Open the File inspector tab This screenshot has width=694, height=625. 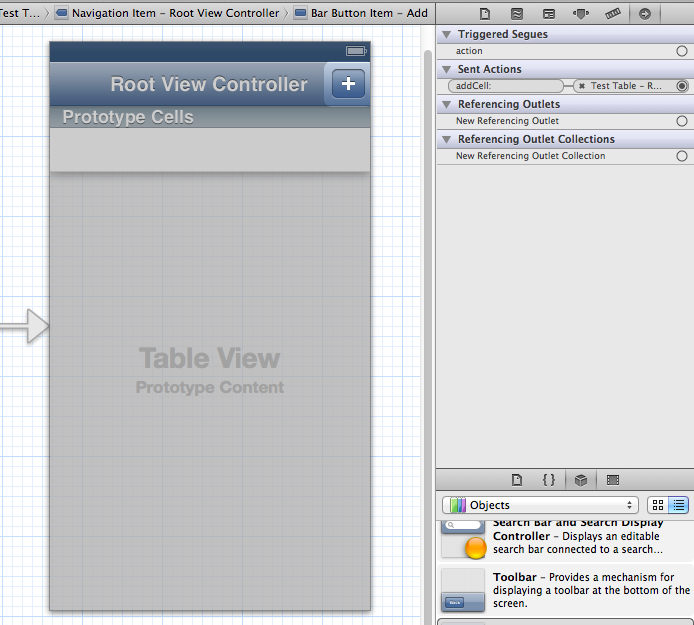(485, 14)
